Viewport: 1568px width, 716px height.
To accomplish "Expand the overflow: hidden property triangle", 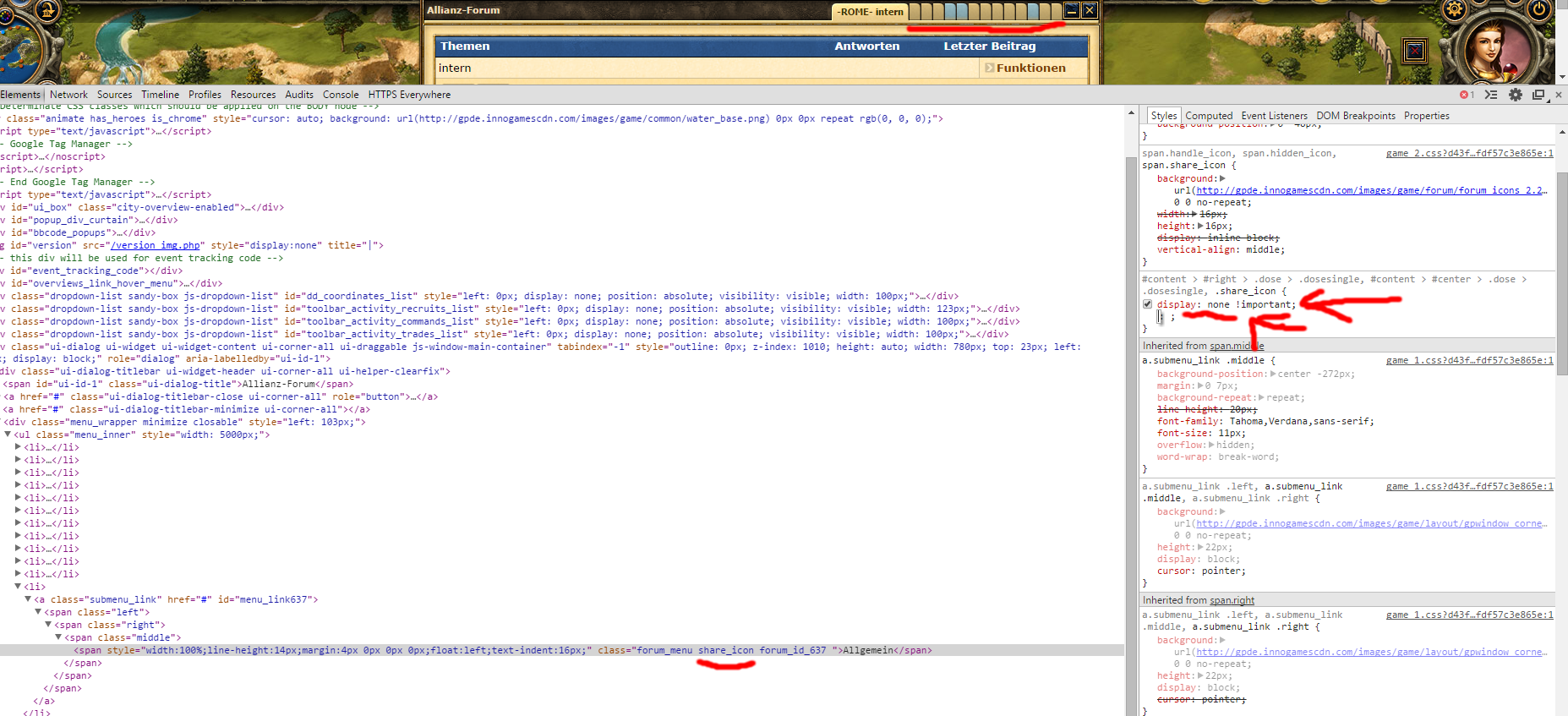I will point(1211,445).
